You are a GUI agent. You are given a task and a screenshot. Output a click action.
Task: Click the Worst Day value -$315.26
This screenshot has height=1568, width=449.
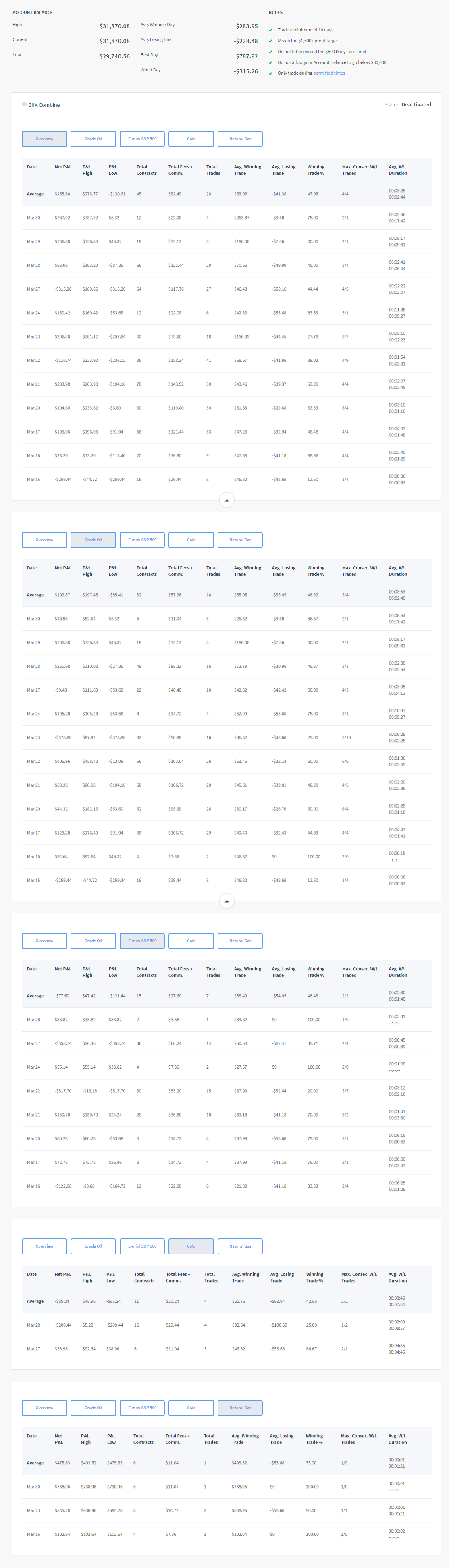(x=246, y=71)
